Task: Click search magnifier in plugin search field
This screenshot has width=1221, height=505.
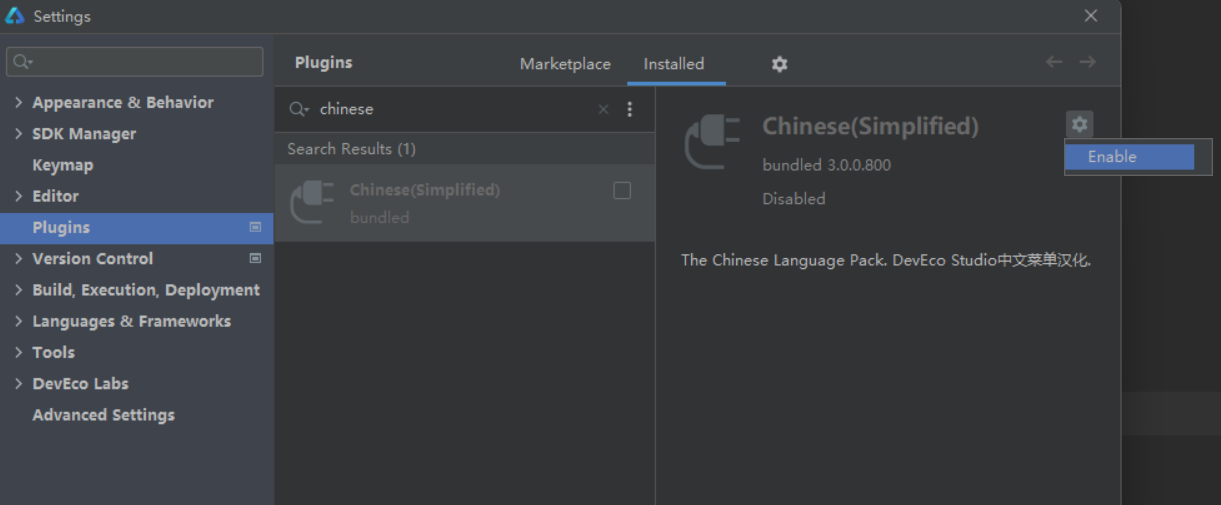Action: (298, 110)
